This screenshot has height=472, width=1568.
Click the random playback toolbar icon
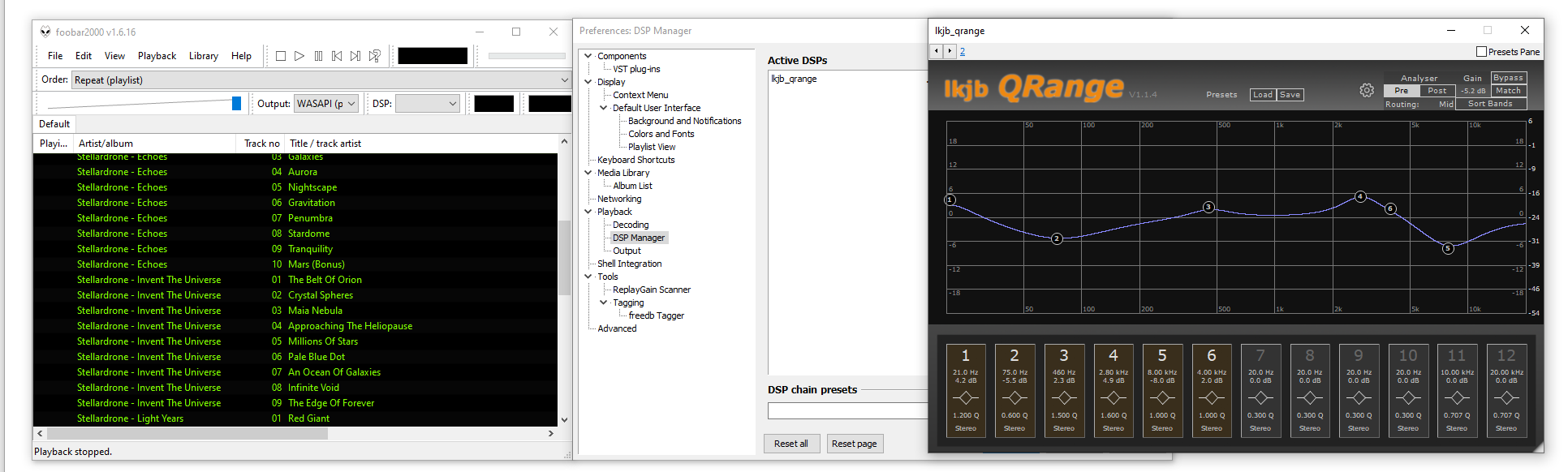pos(374,56)
